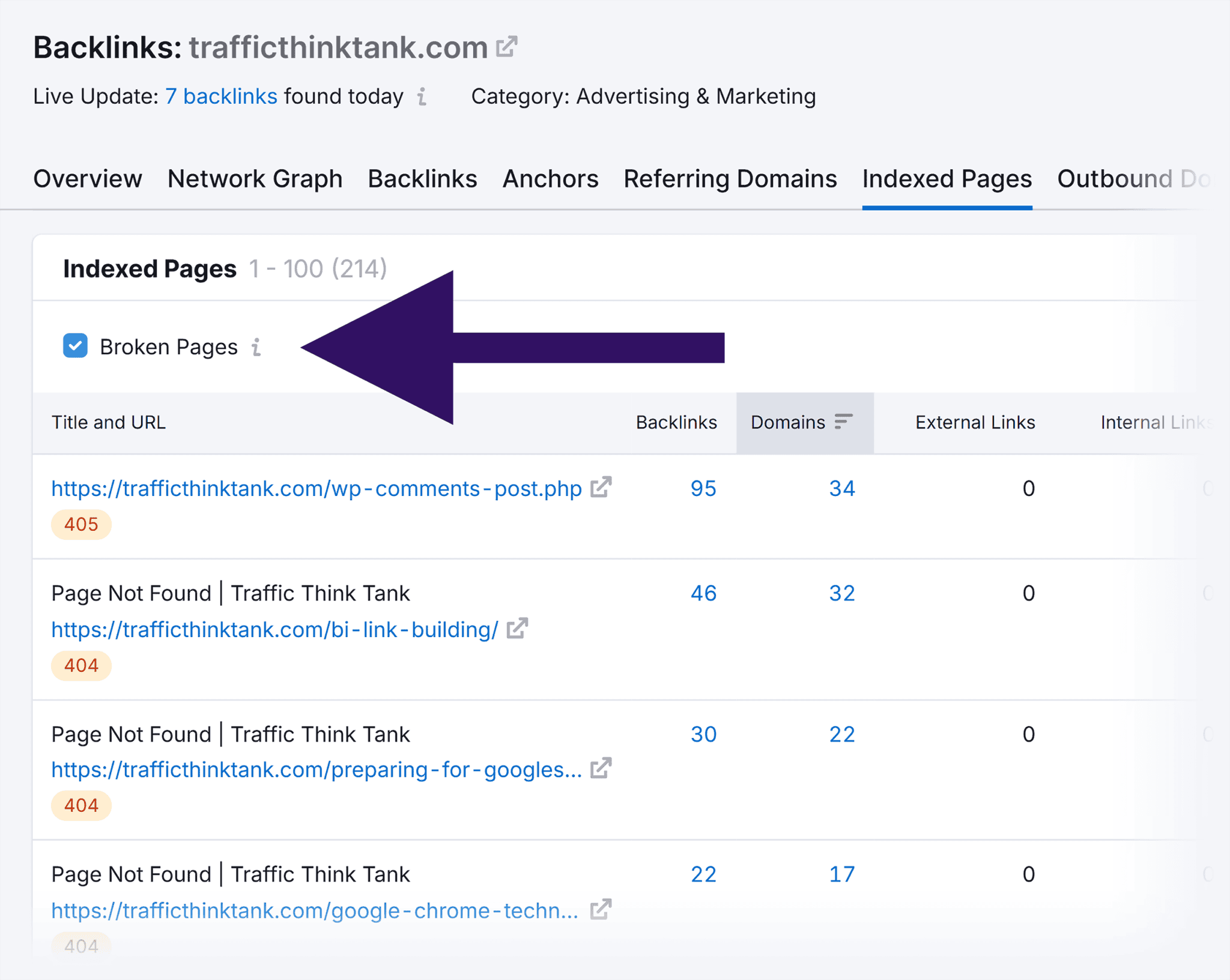Screen dimensions: 1230x980
Task: Click the 405 status badge
Action: [x=80, y=524]
